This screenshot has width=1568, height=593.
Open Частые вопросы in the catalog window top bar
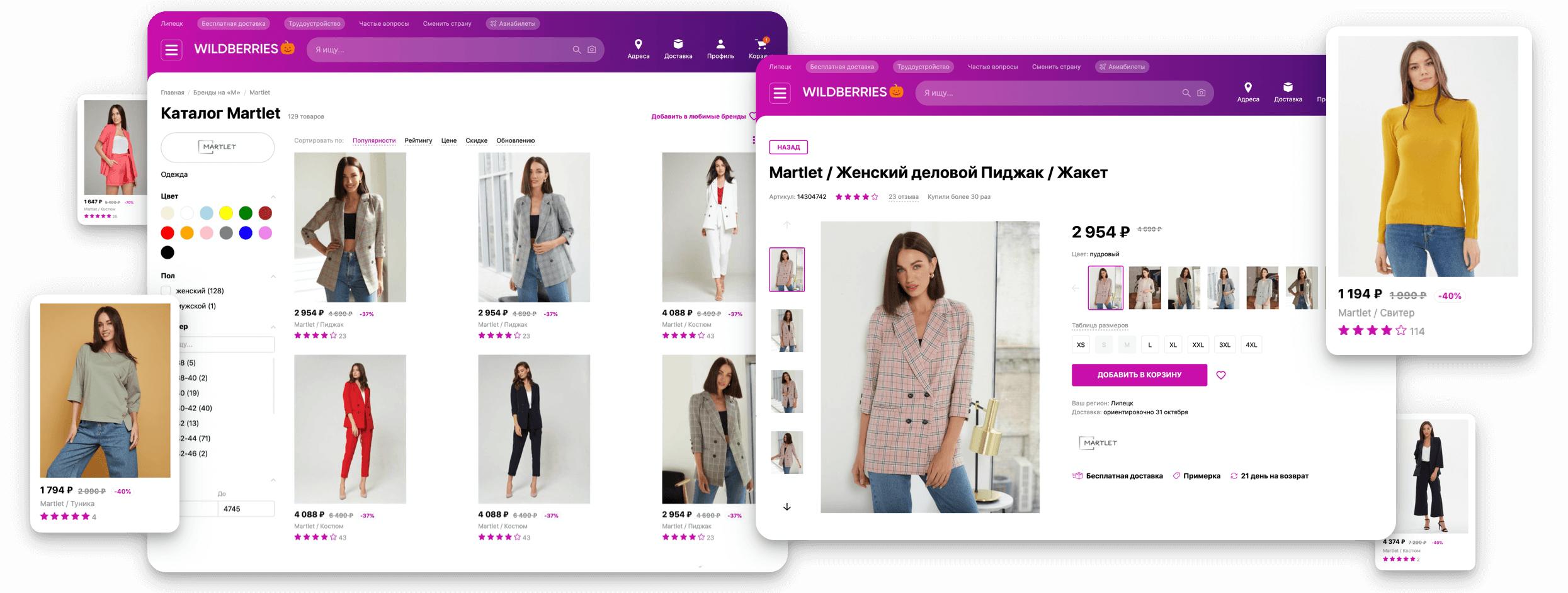(x=384, y=24)
